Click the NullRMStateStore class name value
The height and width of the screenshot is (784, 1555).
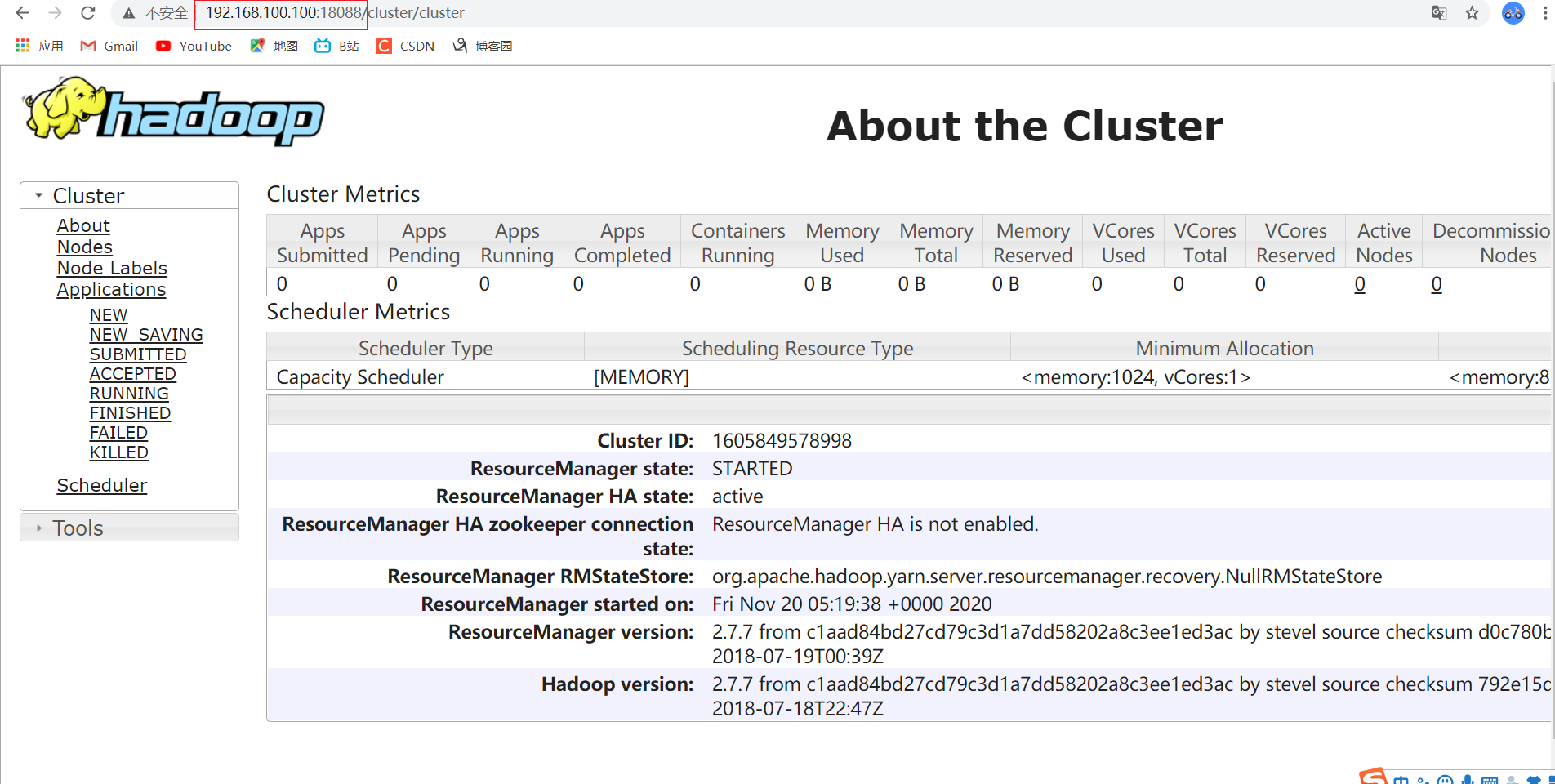coord(1047,577)
